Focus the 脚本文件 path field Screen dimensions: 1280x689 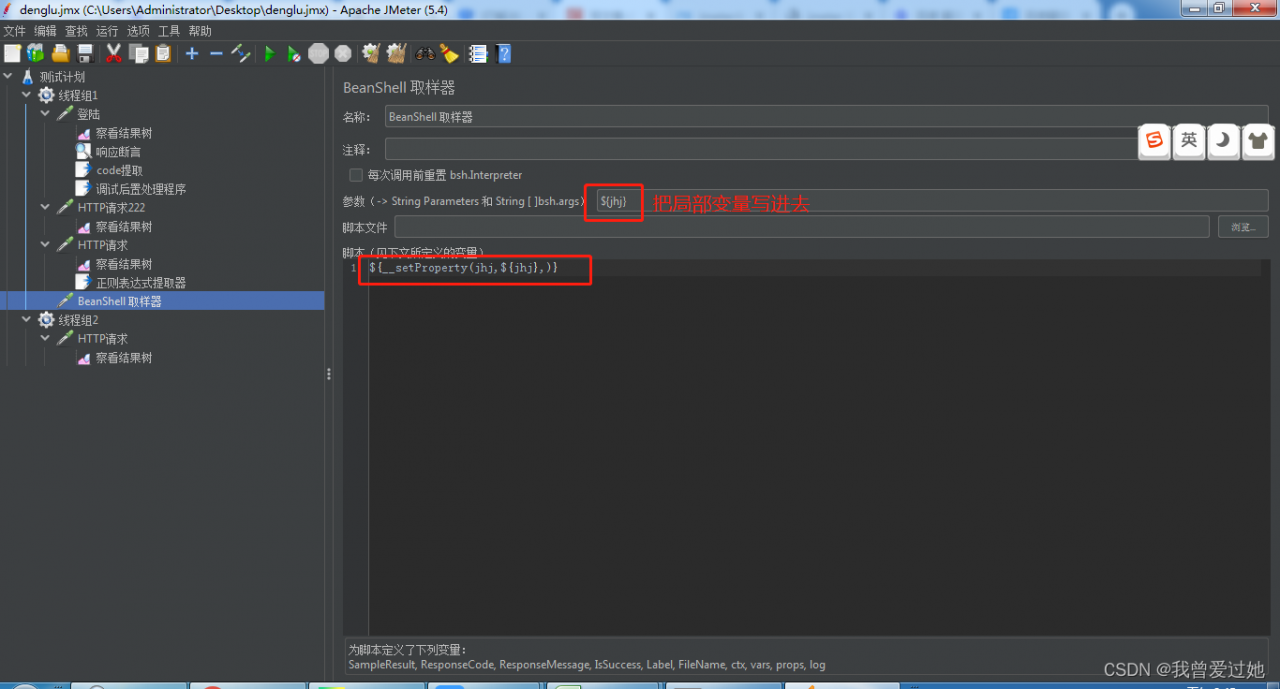(x=801, y=227)
